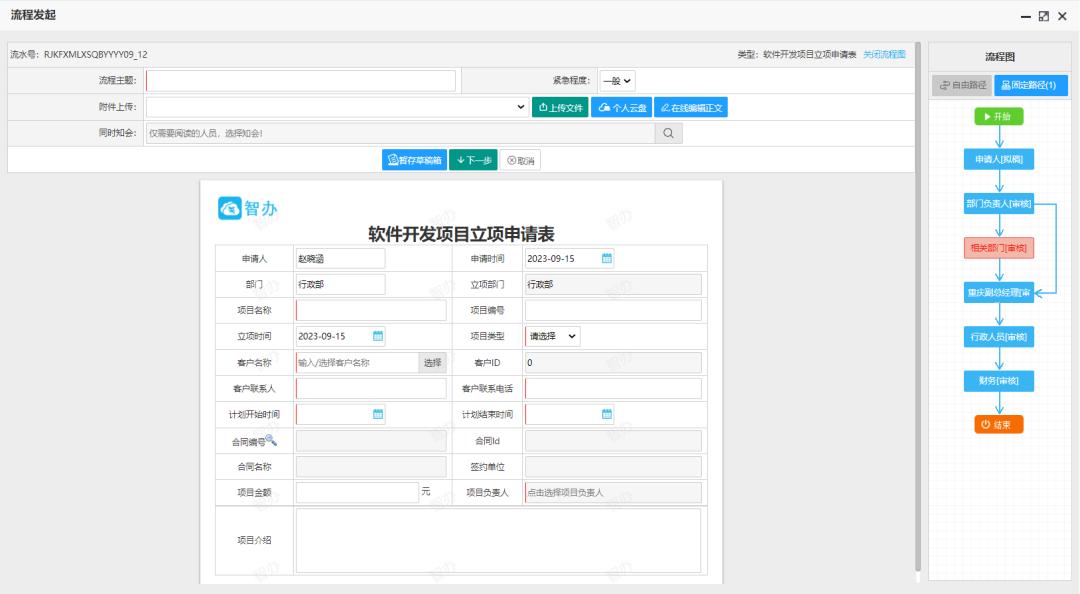1080x594 pixels.
Task: Click 暂存草稿箱 save draft icon button
Action: (416, 158)
